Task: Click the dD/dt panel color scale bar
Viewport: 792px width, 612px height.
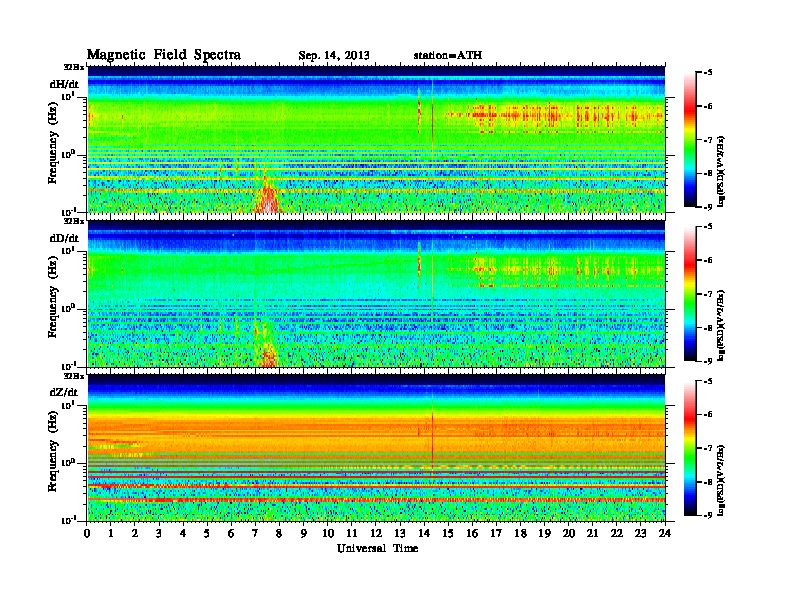Action: pos(690,294)
